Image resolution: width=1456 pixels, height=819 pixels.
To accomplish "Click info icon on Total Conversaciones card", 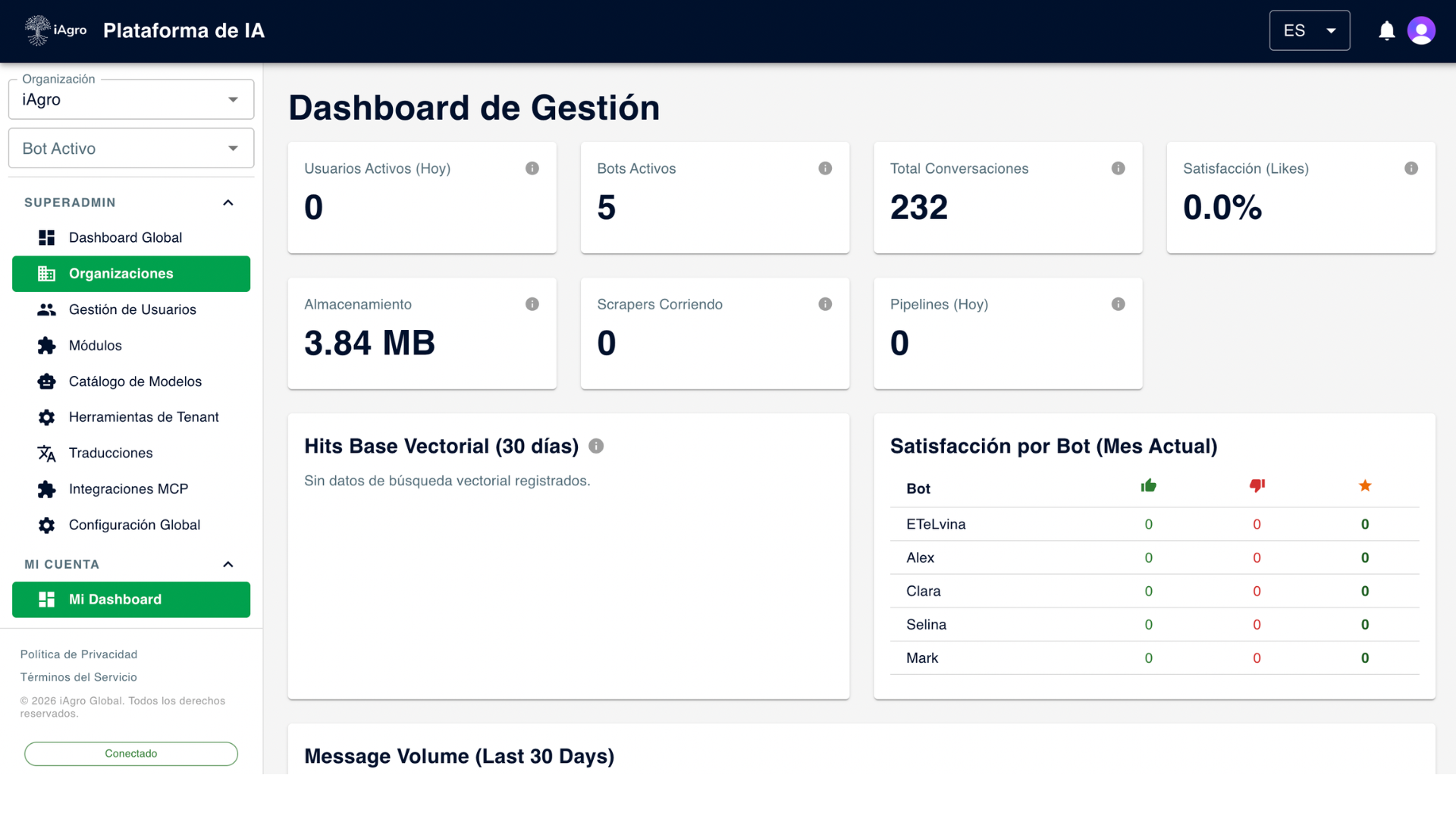I will (x=1118, y=168).
